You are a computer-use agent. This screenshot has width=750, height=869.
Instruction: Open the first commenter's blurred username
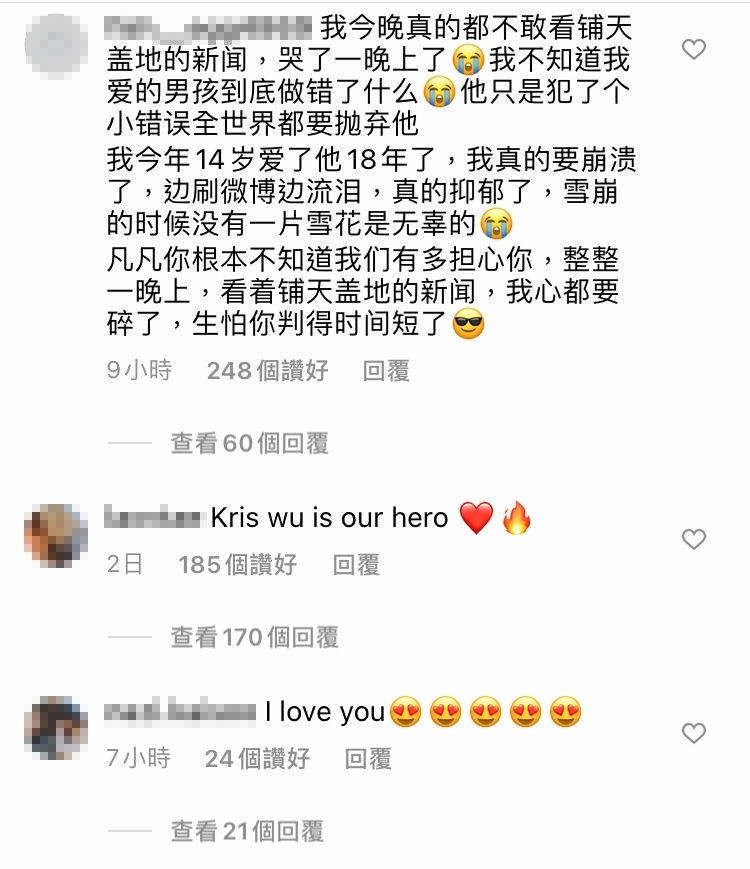(208, 28)
